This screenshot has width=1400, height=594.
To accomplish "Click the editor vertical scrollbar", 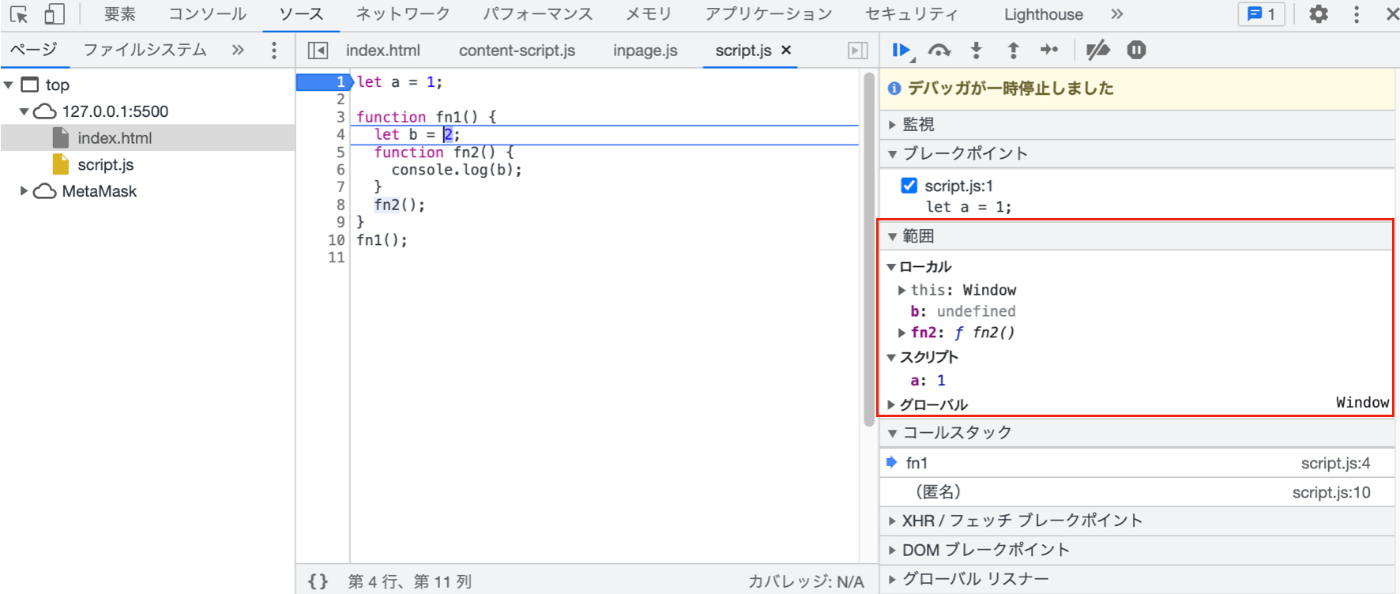I will (869, 250).
